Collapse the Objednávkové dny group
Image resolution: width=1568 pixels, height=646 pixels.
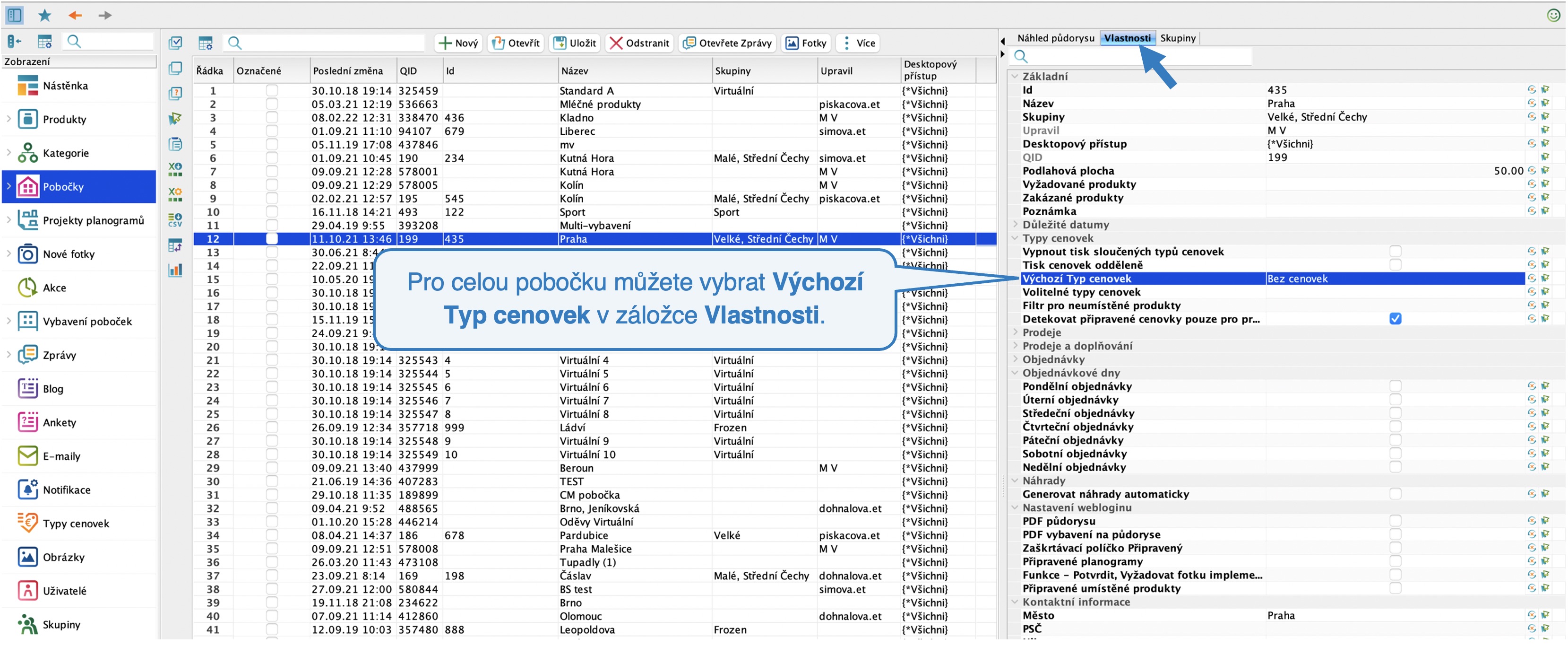[1015, 373]
